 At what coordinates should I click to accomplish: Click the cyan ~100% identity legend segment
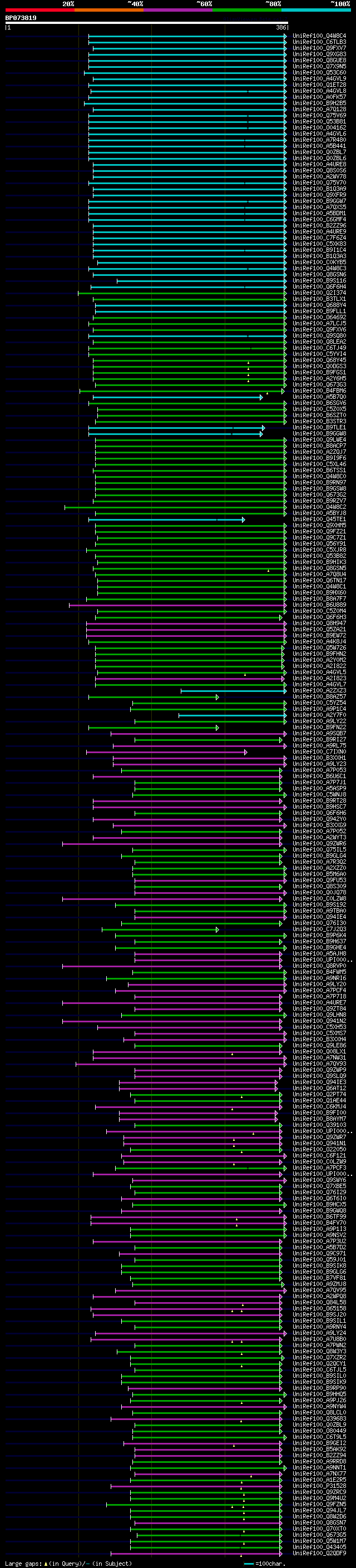coord(316,10)
